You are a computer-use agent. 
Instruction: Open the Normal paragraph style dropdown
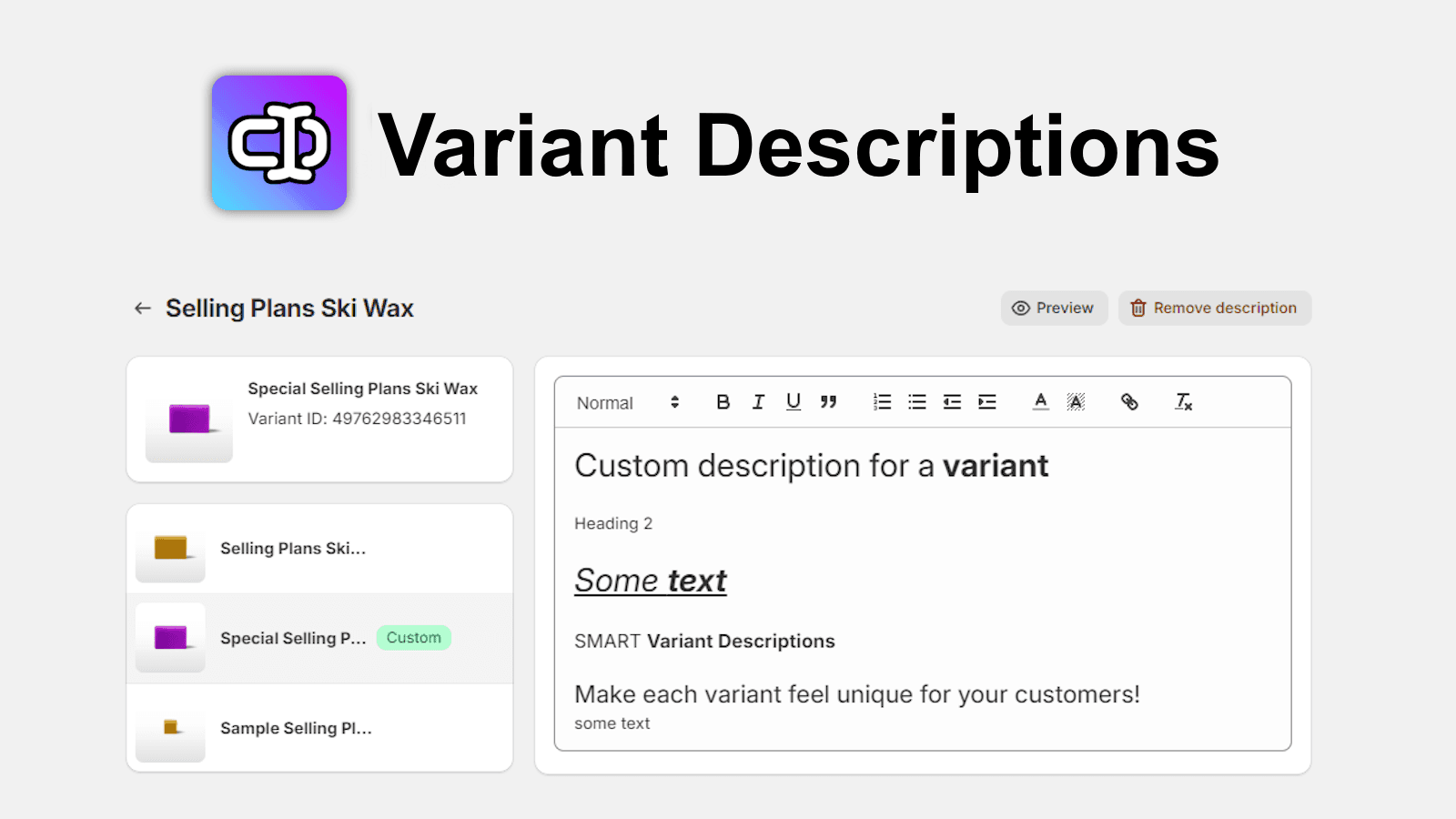[605, 402]
